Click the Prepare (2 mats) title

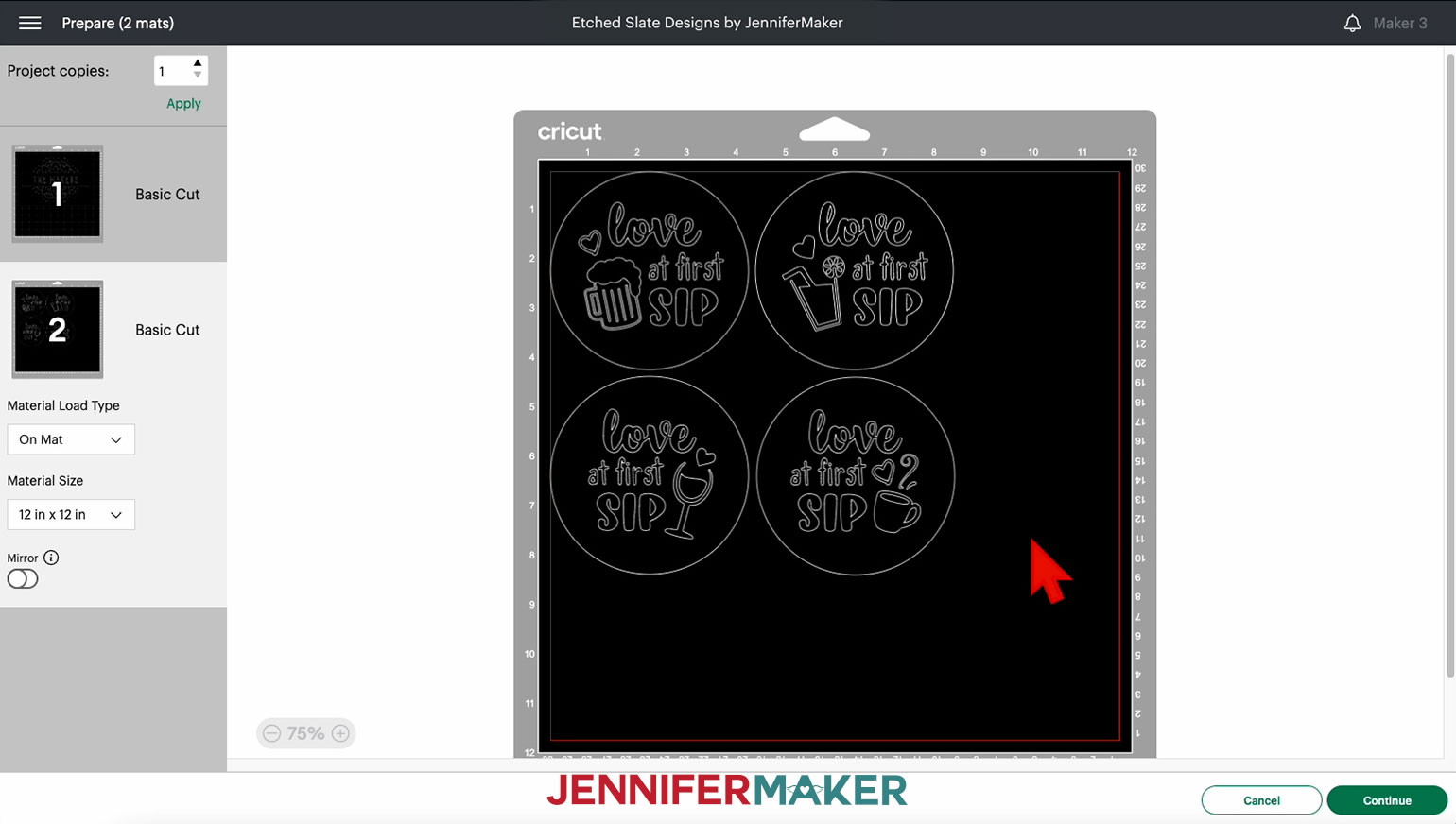tap(118, 23)
